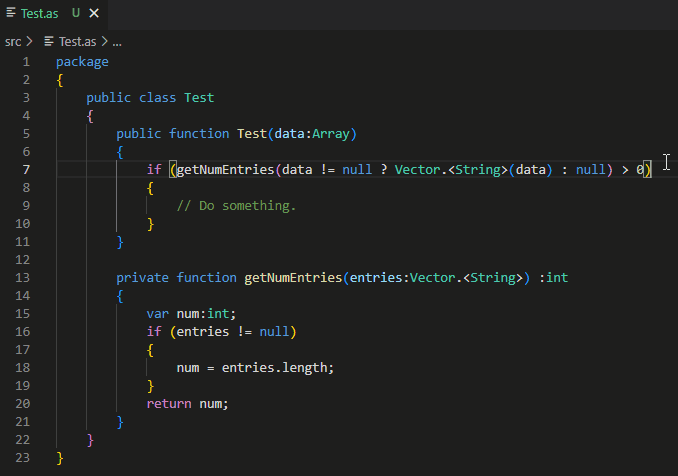Close the Test.as tab
The image size is (678, 476).
[94, 13]
